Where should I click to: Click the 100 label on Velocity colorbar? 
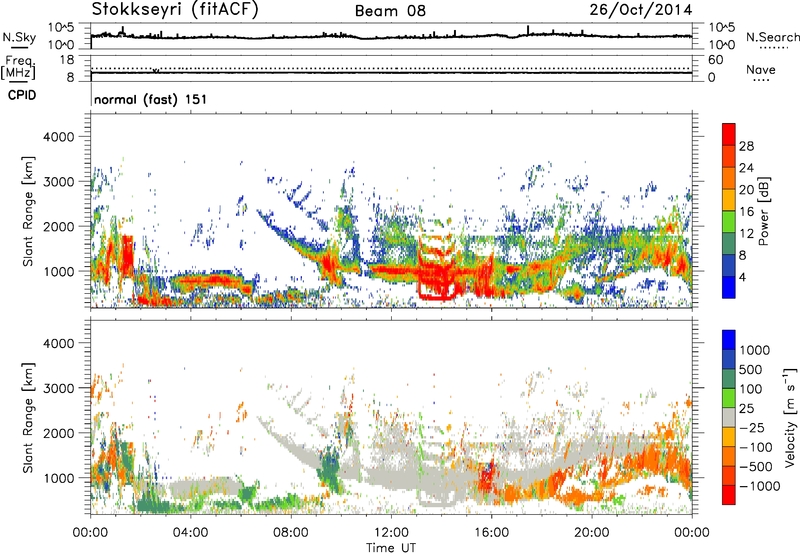751,389
